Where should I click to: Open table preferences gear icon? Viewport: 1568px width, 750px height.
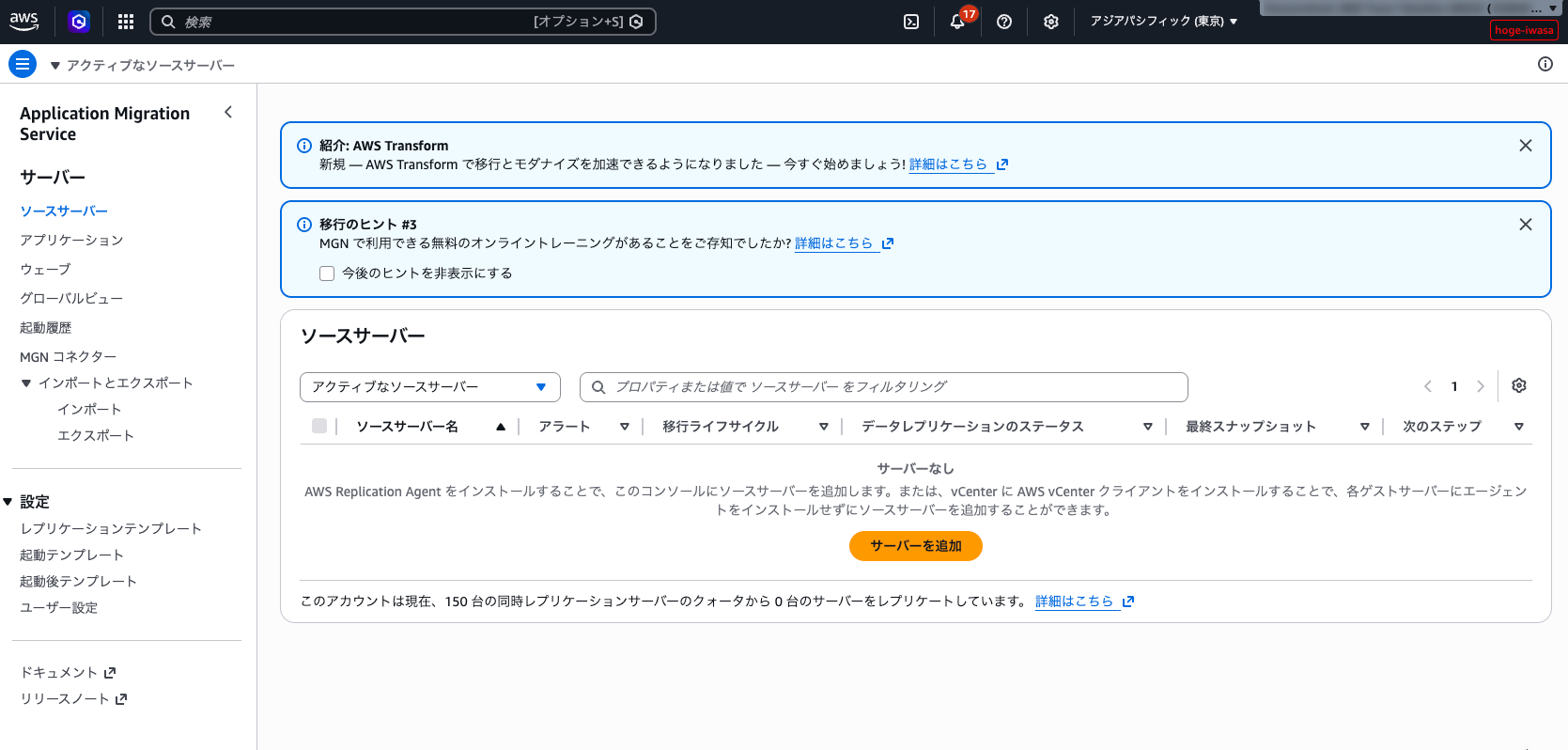coord(1519,385)
